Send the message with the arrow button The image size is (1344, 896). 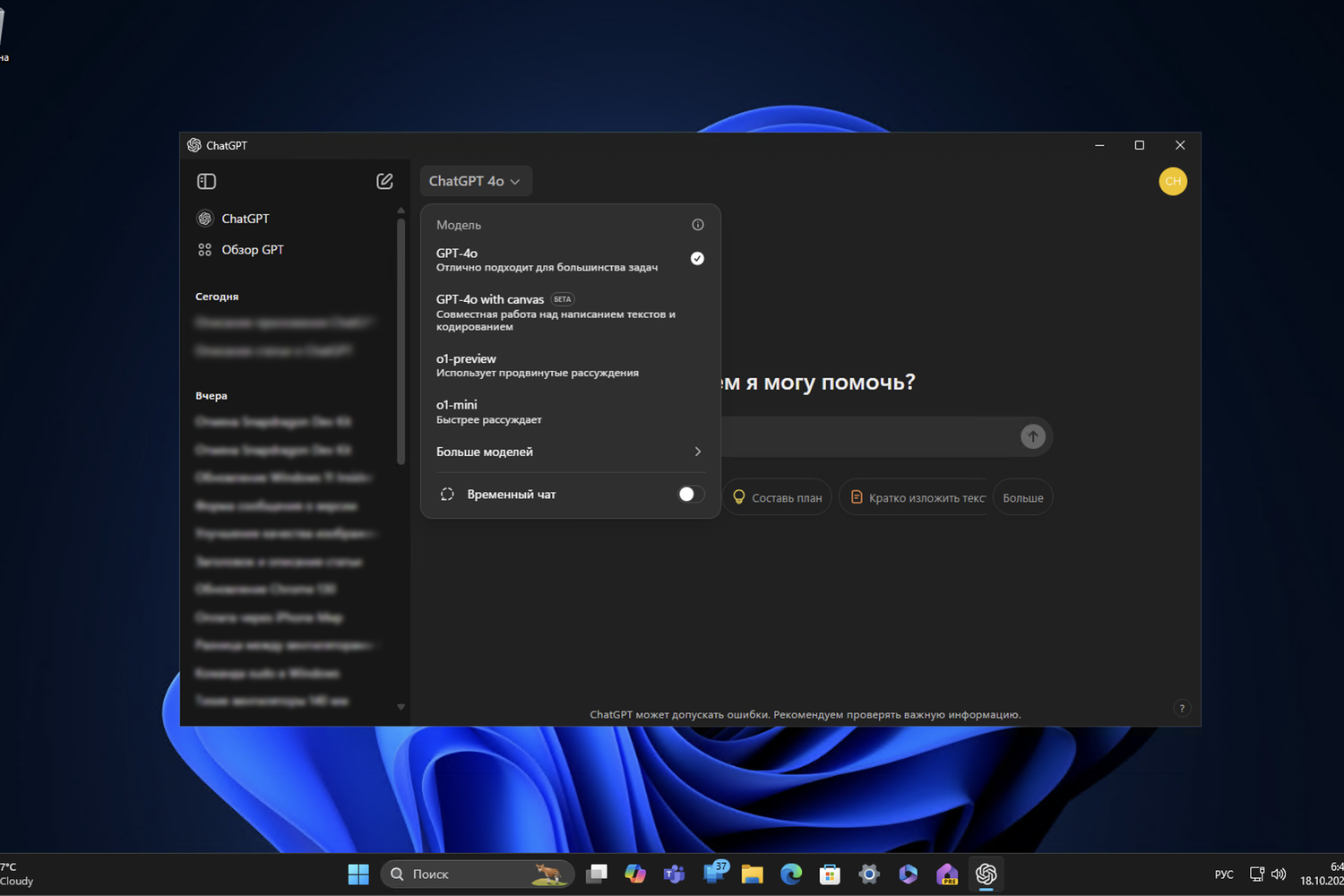coord(1033,436)
